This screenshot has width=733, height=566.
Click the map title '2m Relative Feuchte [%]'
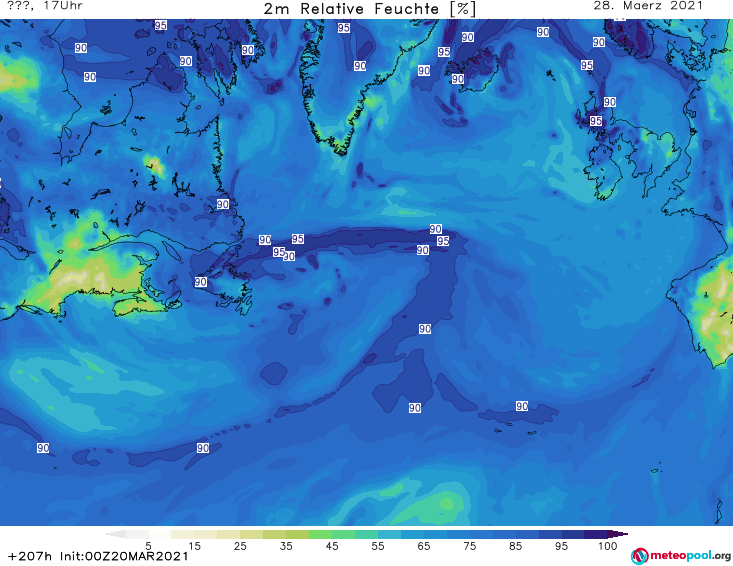tap(369, 9)
